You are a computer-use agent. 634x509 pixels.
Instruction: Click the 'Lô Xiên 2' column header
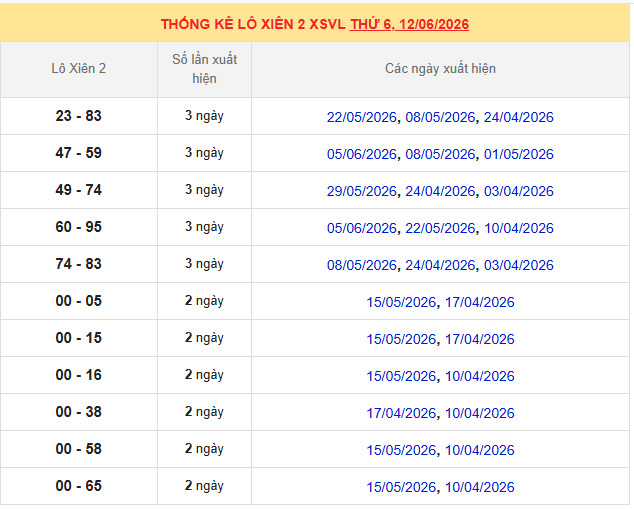point(78,69)
